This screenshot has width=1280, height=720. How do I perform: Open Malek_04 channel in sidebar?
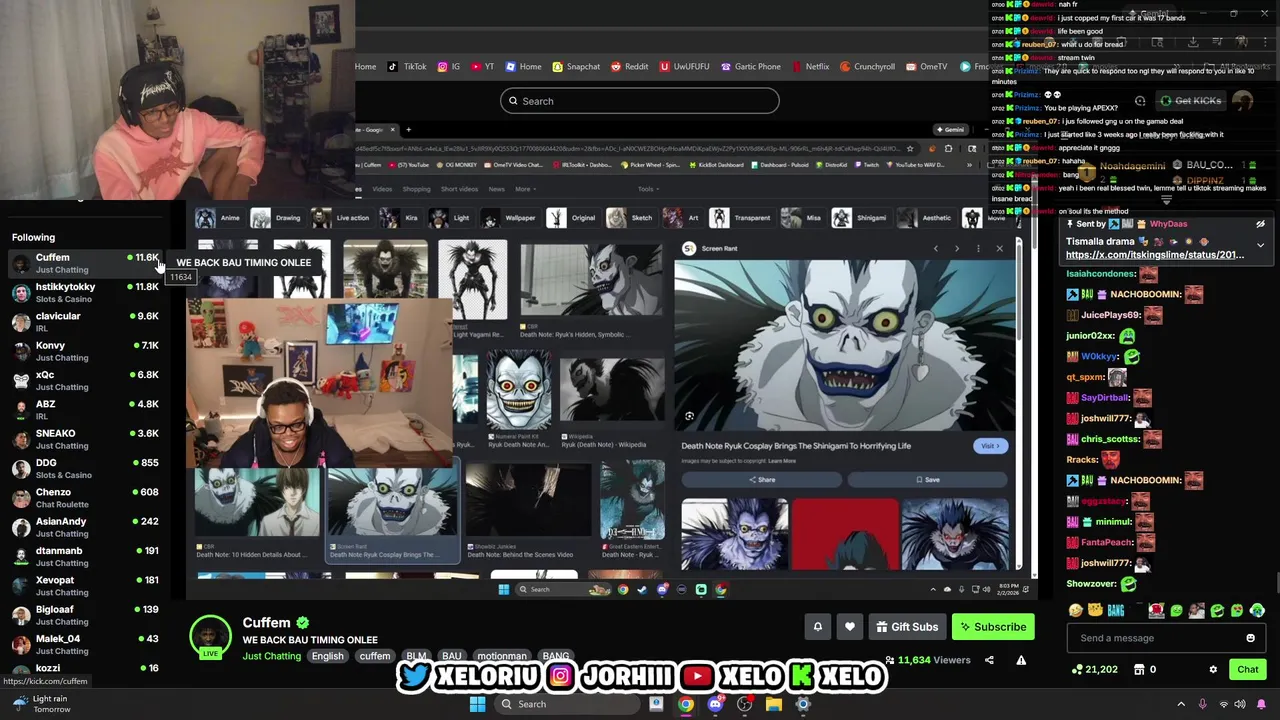(x=85, y=643)
